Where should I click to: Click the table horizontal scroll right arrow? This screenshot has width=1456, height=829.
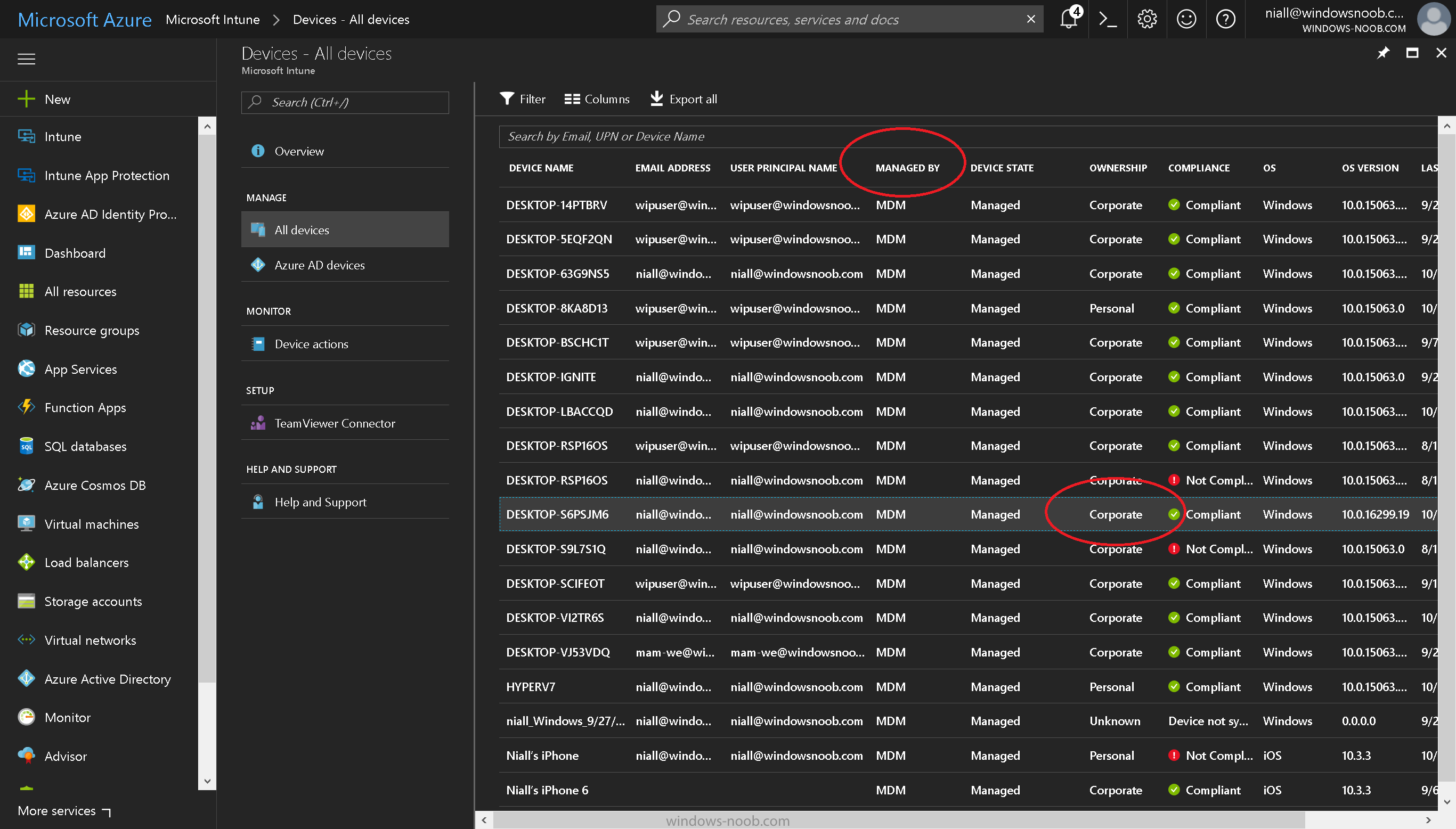1428,820
